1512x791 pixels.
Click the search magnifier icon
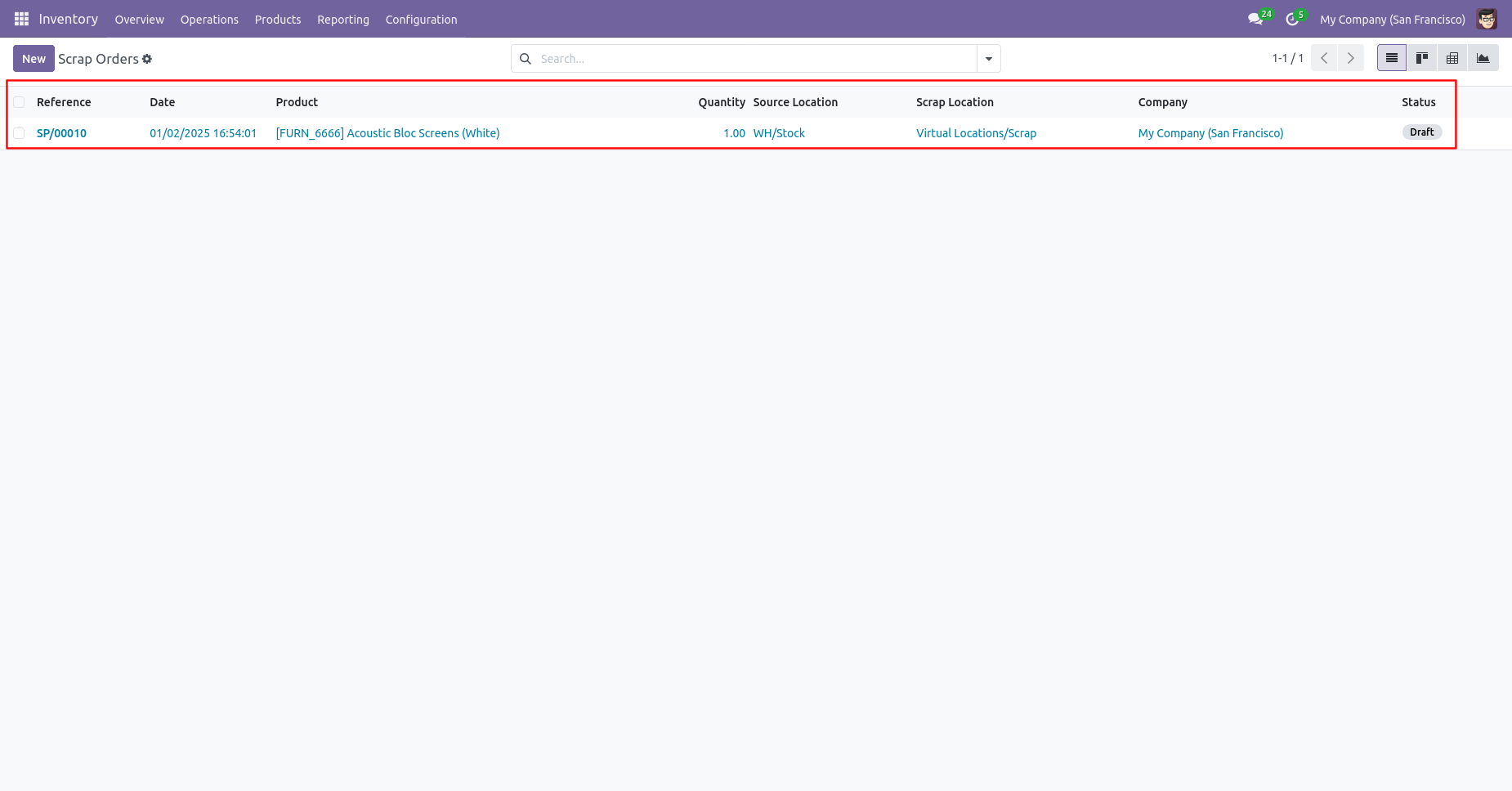[x=526, y=59]
